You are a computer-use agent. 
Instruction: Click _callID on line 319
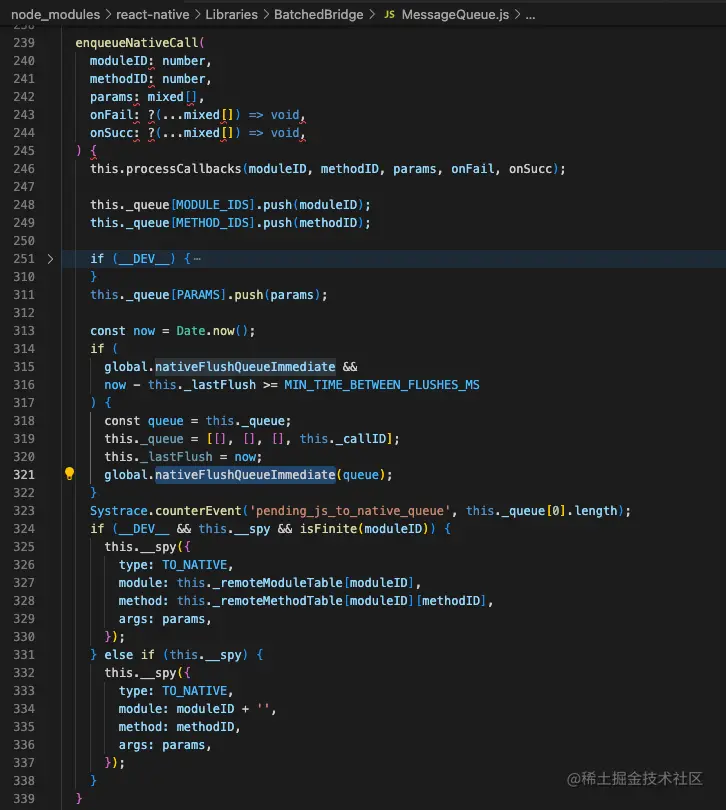[361, 439]
